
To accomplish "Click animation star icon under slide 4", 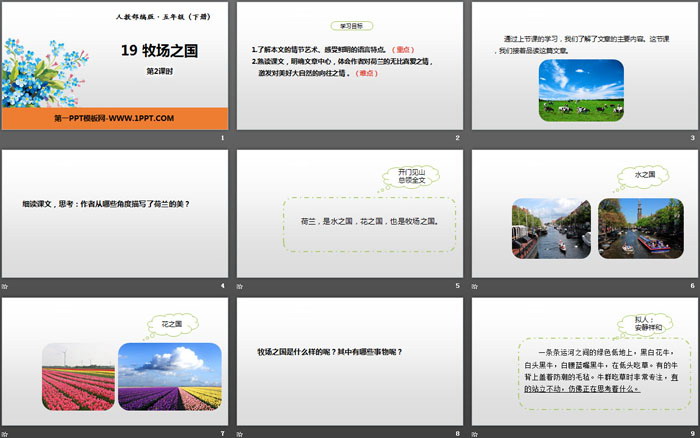I will tap(4, 286).
